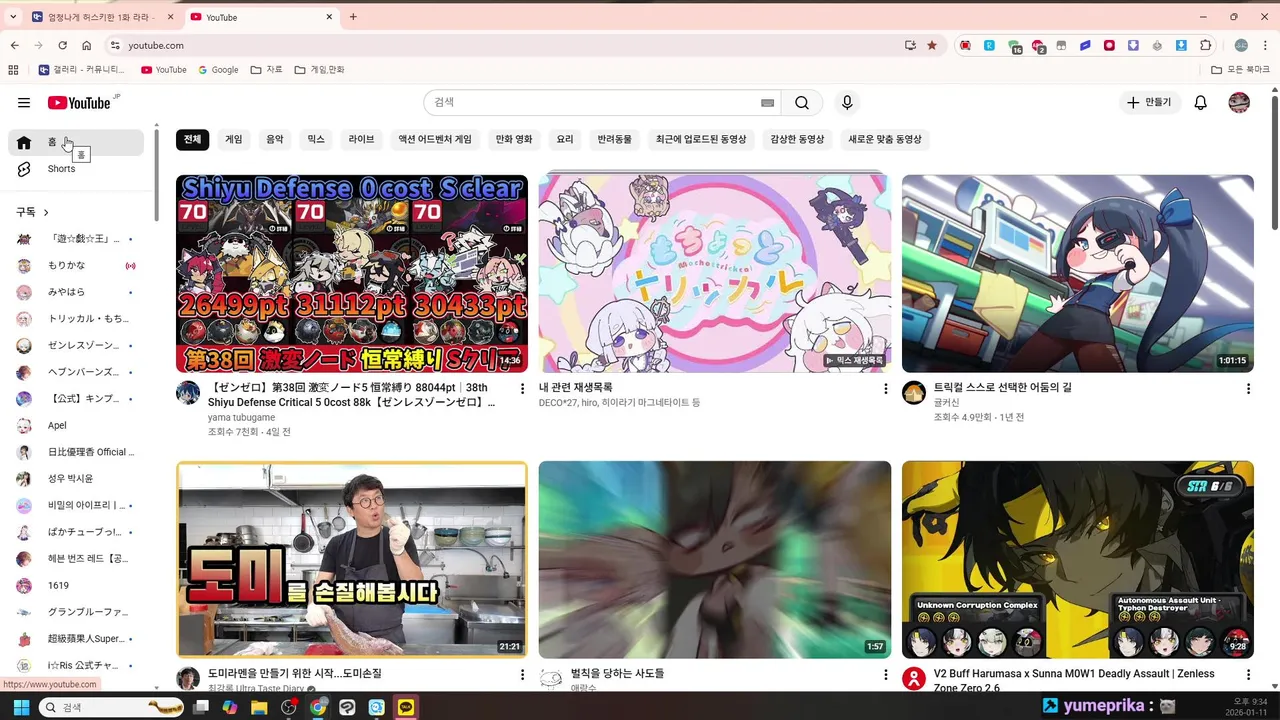The height and width of the screenshot is (720, 1280).
Task: Click Chrome's home button
Action: (87, 45)
